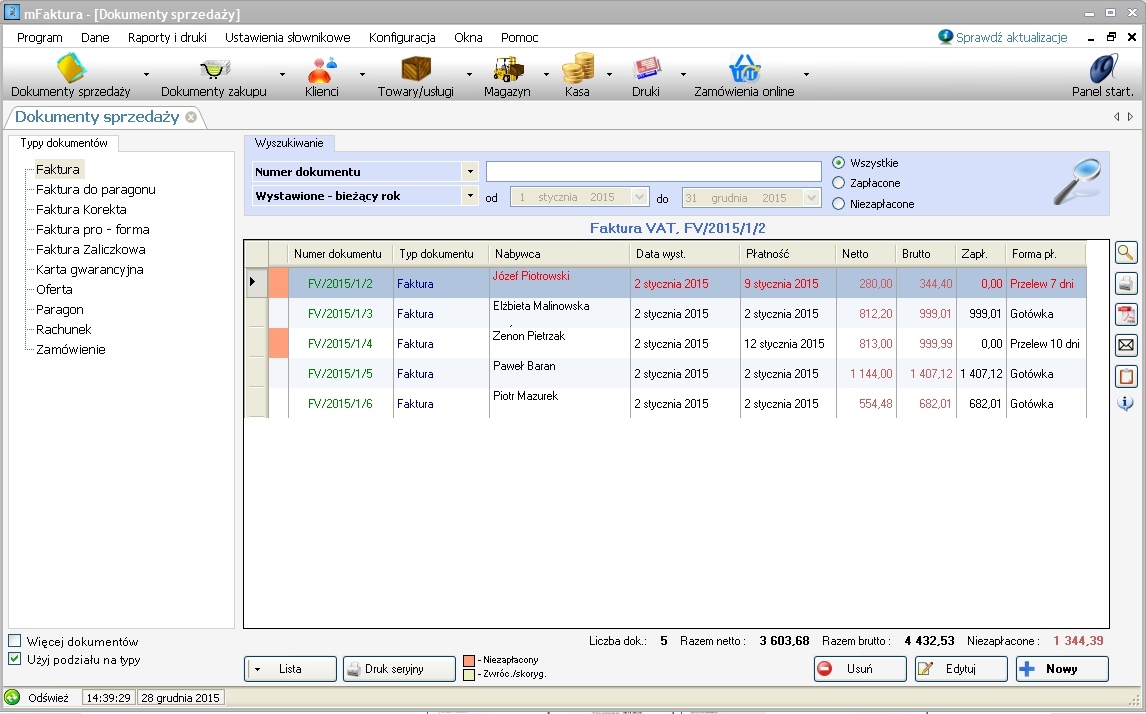1146x714 pixels.
Task: Select the Zapłacone radio button
Action: (839, 183)
